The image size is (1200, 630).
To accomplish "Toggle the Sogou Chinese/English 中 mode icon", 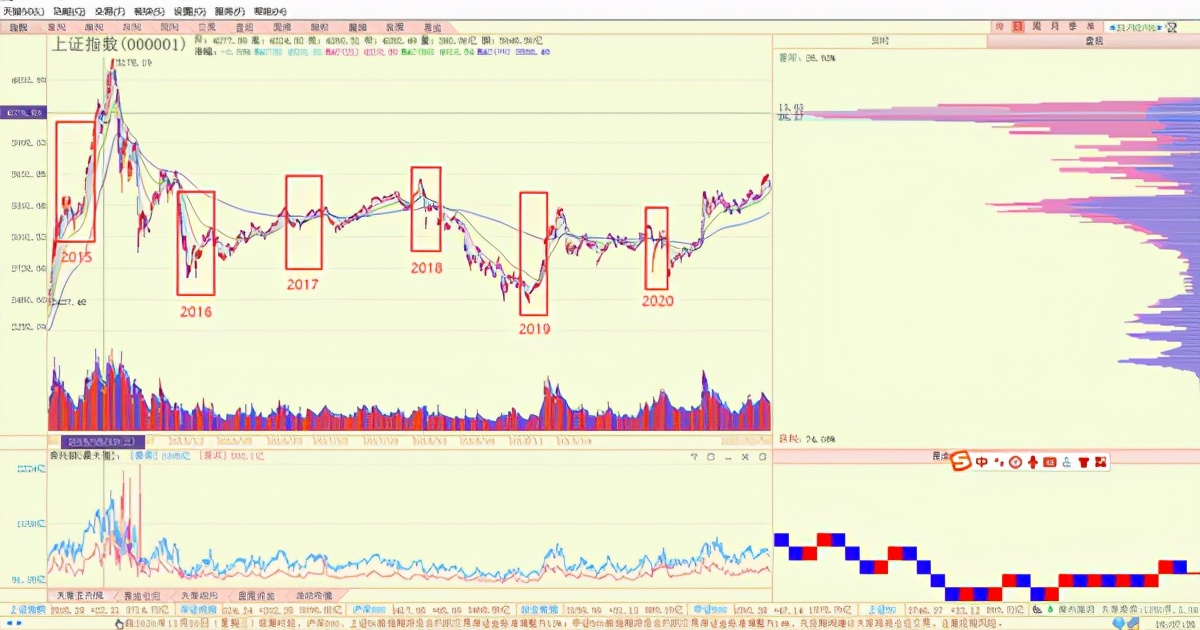I will tap(981, 462).
